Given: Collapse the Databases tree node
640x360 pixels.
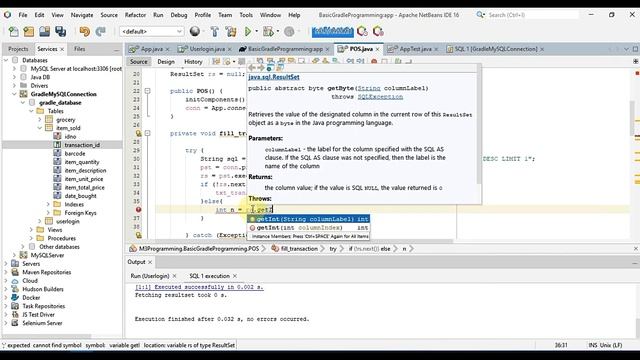Looking at the screenshot, I should tap(6, 60).
